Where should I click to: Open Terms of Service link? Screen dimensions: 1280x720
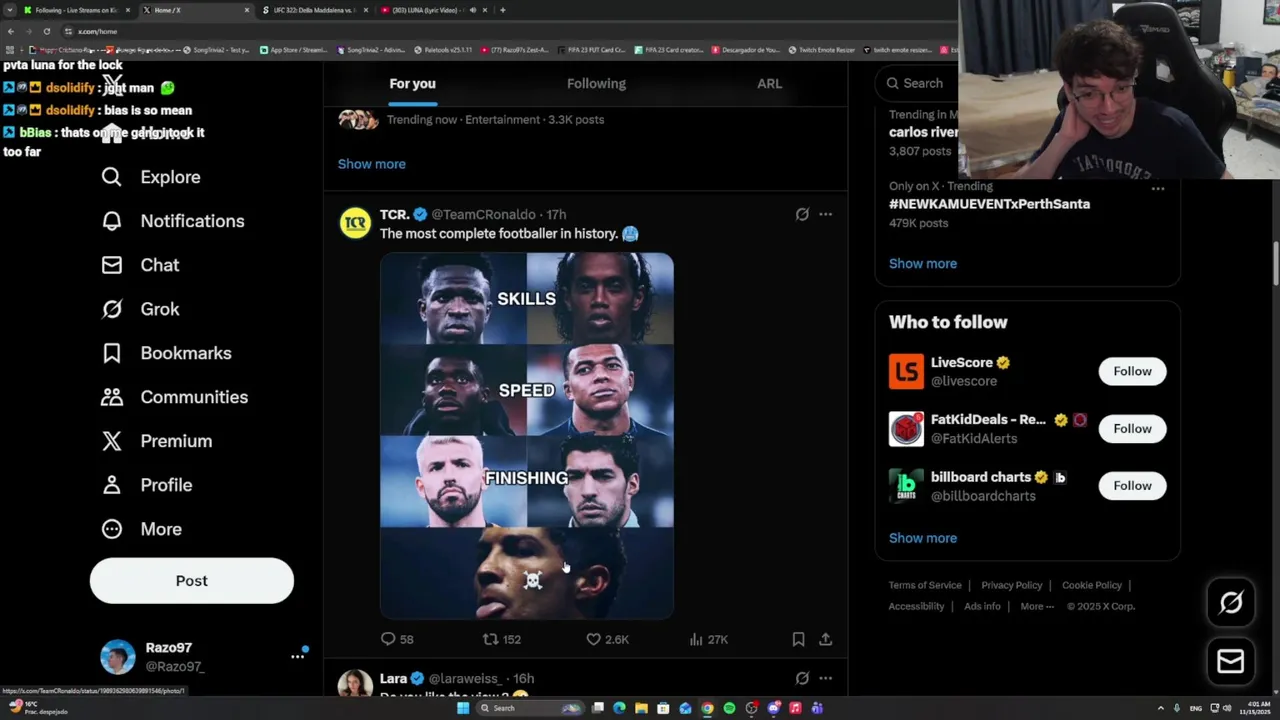point(925,585)
